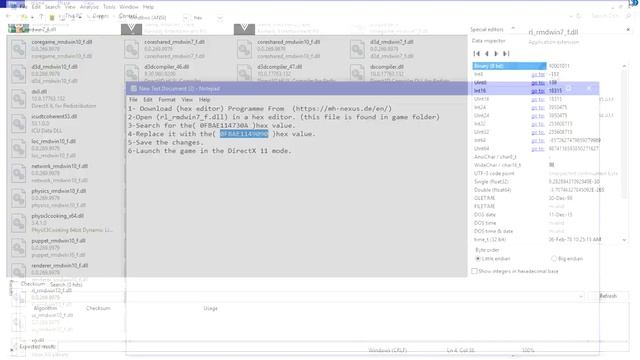The image size is (640, 360).
Task: Open HxD Tools menu
Action: (109, 7)
